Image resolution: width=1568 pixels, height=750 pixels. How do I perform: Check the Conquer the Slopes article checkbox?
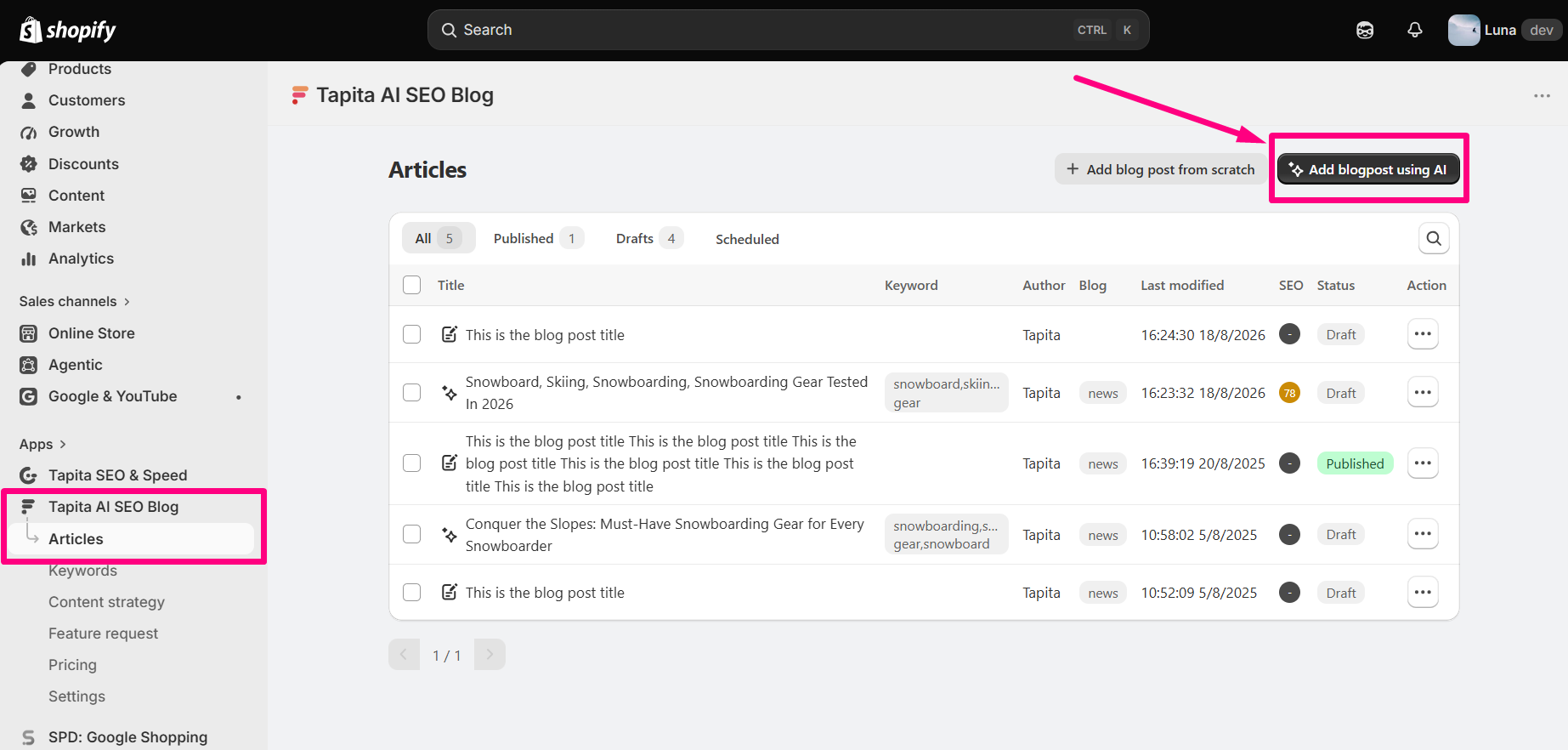pos(412,535)
